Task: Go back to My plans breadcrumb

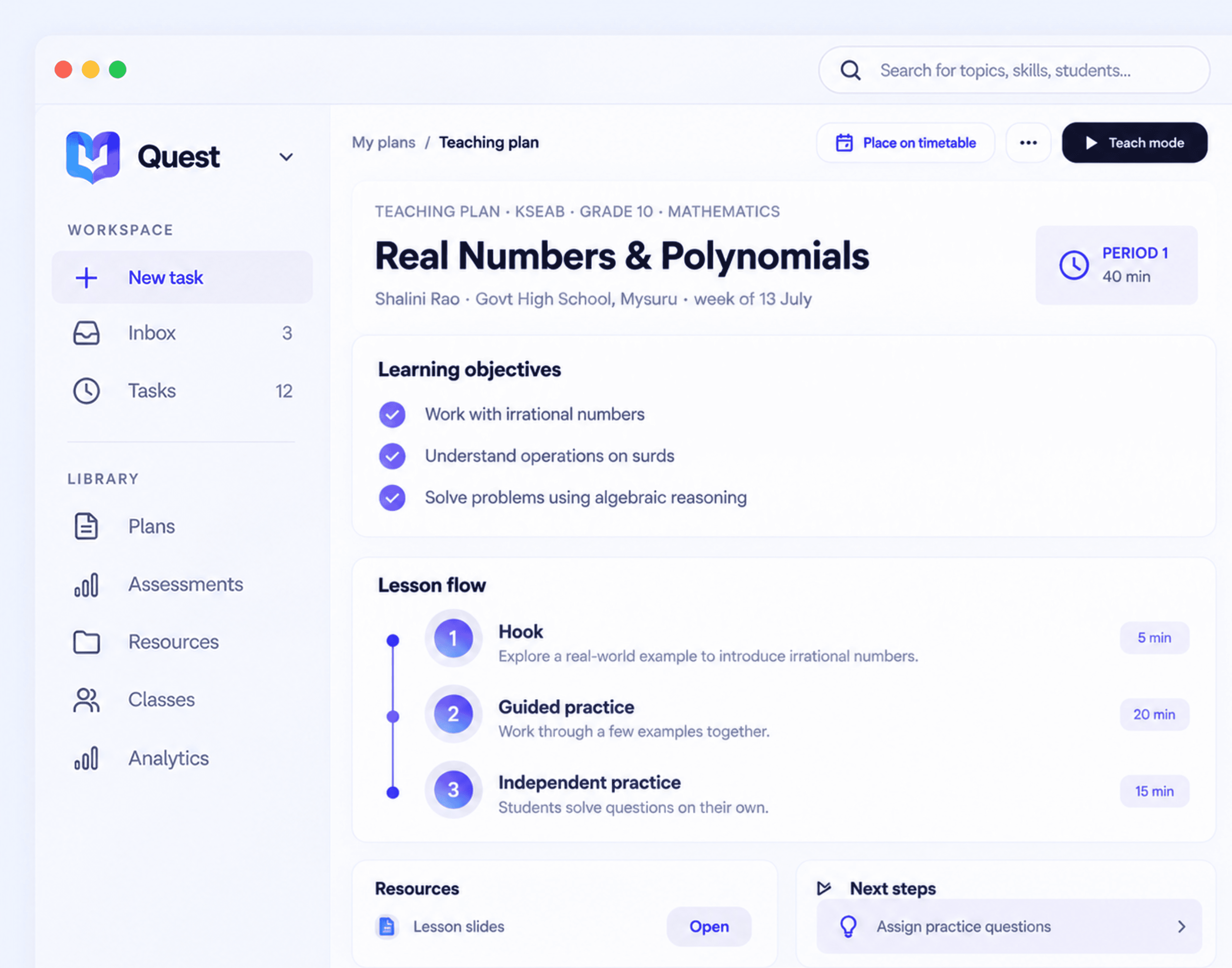Action: click(x=383, y=142)
